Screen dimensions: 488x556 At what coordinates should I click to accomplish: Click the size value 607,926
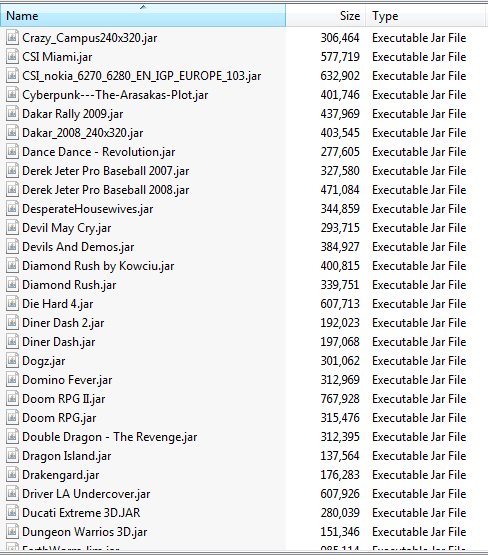point(340,494)
